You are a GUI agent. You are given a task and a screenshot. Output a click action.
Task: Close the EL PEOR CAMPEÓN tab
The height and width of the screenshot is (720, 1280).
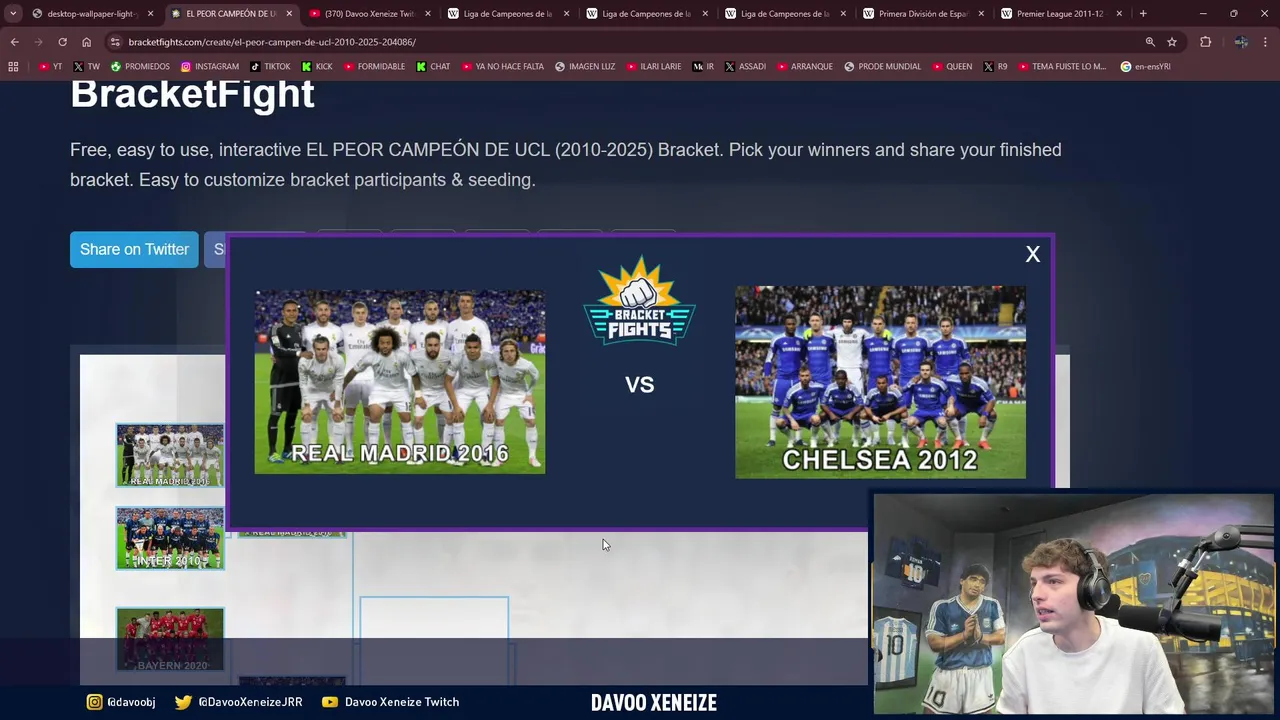click(x=289, y=14)
